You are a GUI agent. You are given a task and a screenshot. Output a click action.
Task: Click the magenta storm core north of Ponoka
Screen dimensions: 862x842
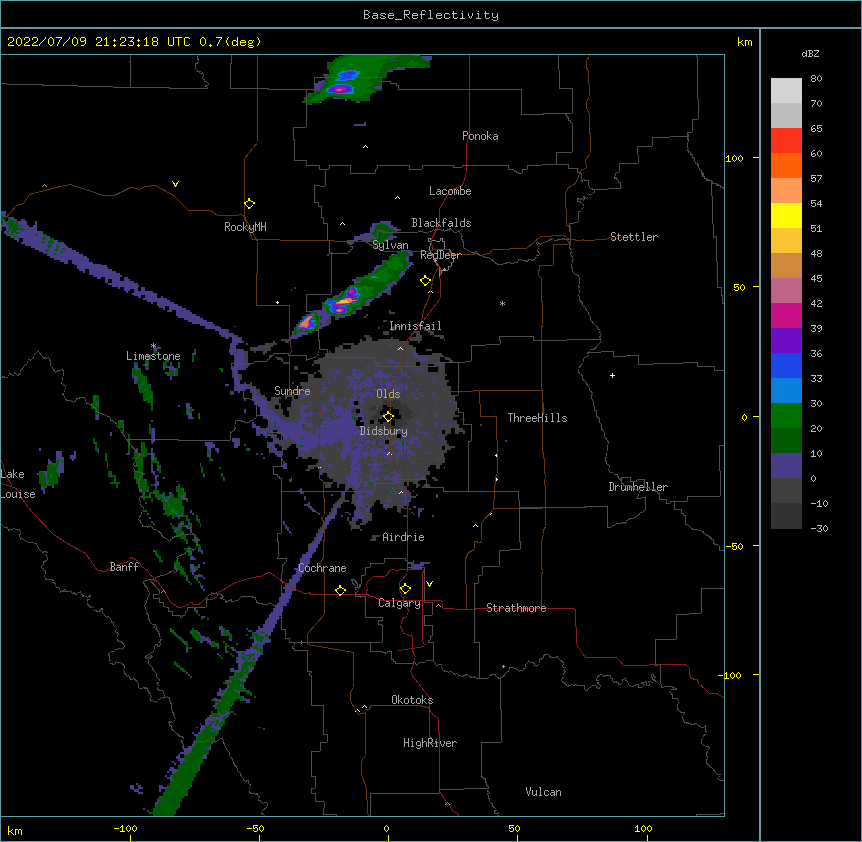coord(340,88)
